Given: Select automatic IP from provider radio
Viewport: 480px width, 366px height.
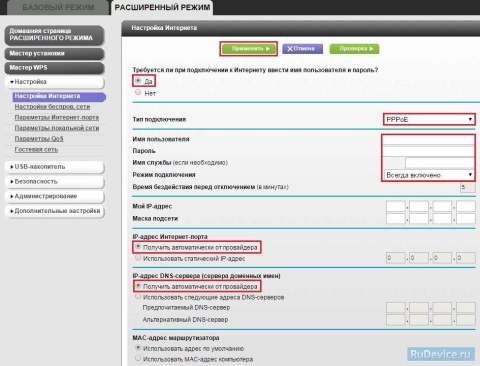Looking at the screenshot, I should pos(138,247).
